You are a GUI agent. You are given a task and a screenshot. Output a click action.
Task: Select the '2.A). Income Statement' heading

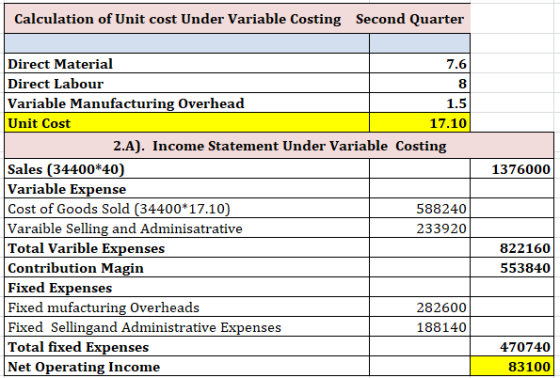[x=279, y=146]
